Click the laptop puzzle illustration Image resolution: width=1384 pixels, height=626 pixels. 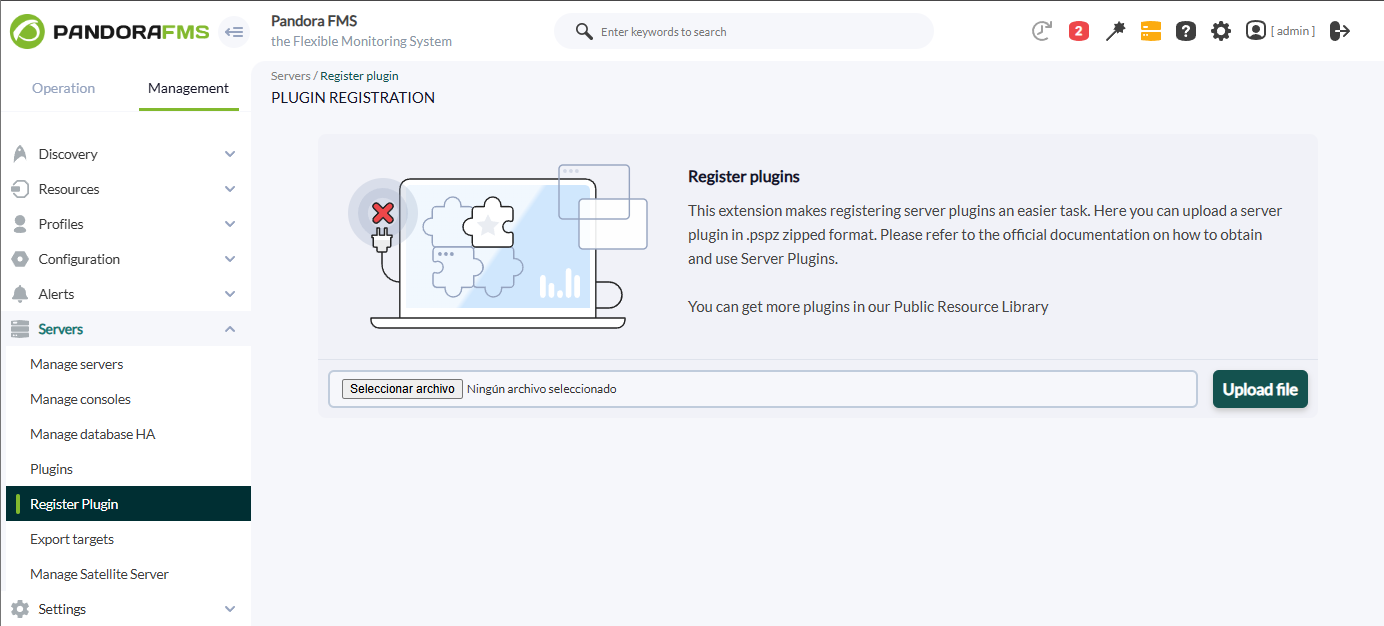[x=498, y=246]
